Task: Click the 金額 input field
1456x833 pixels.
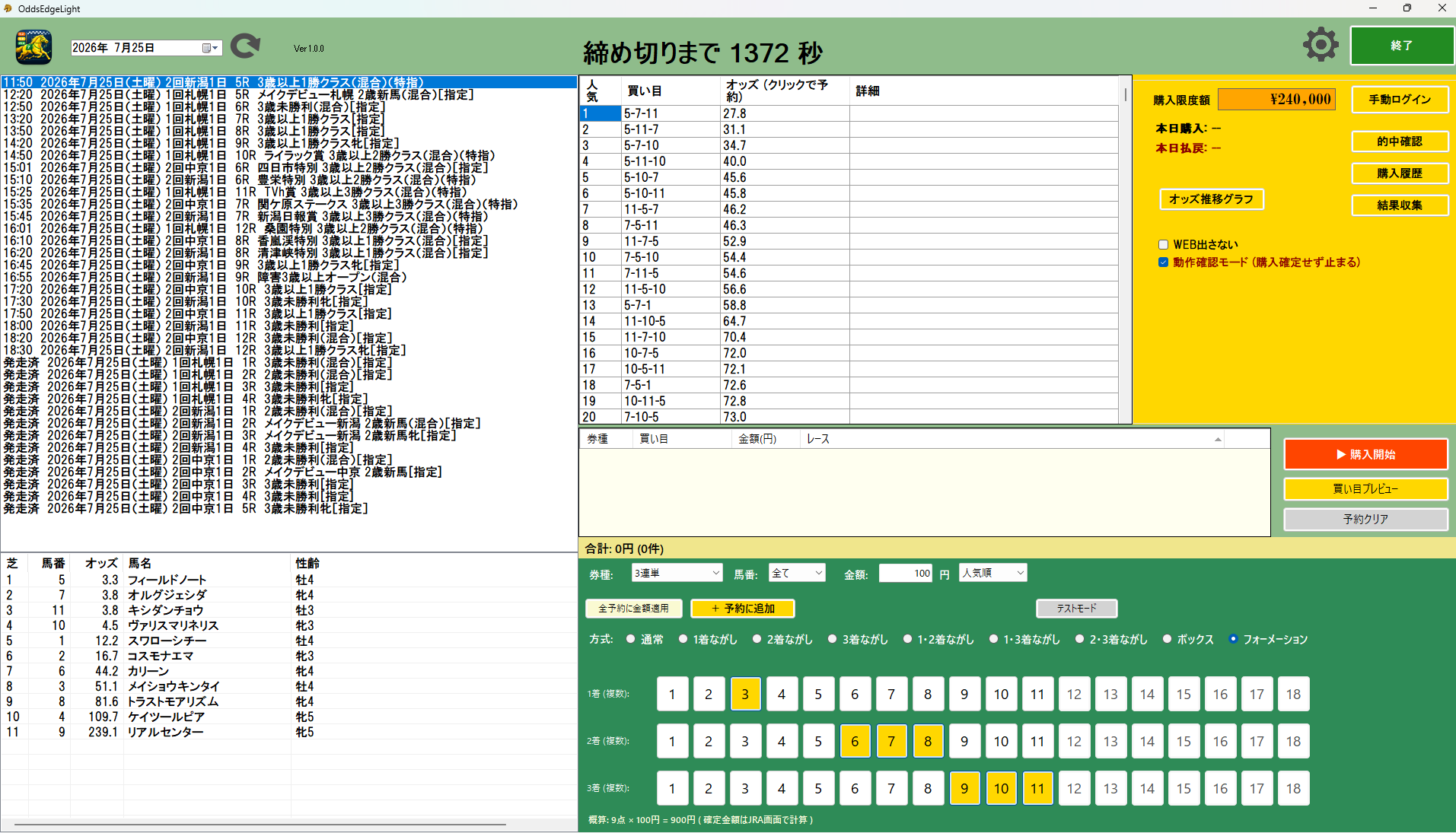Action: [906, 573]
